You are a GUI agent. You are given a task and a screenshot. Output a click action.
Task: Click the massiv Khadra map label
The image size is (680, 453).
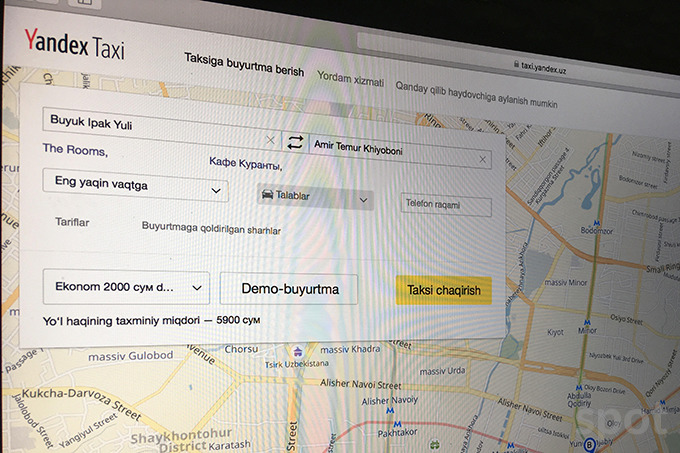click(x=350, y=349)
